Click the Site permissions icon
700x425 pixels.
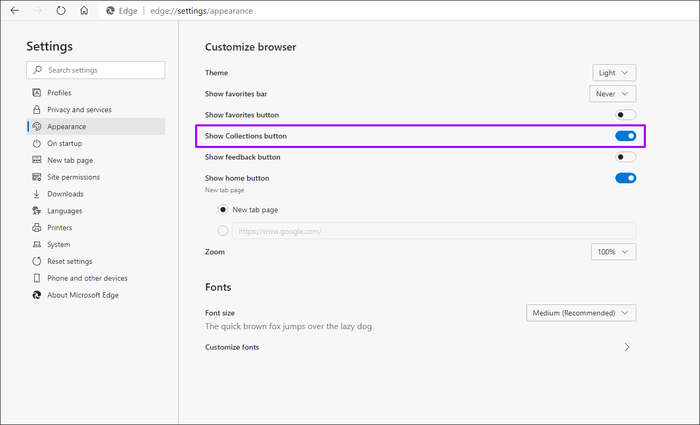(37, 177)
